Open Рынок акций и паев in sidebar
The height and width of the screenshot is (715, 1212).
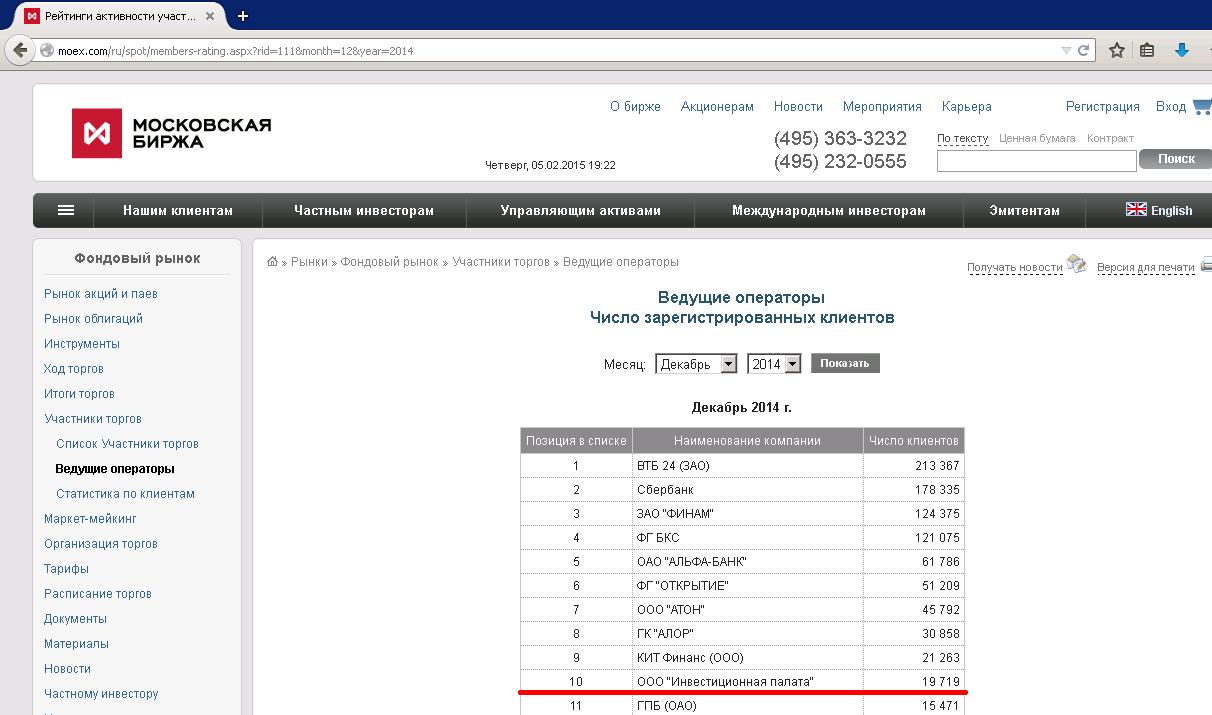tap(100, 293)
